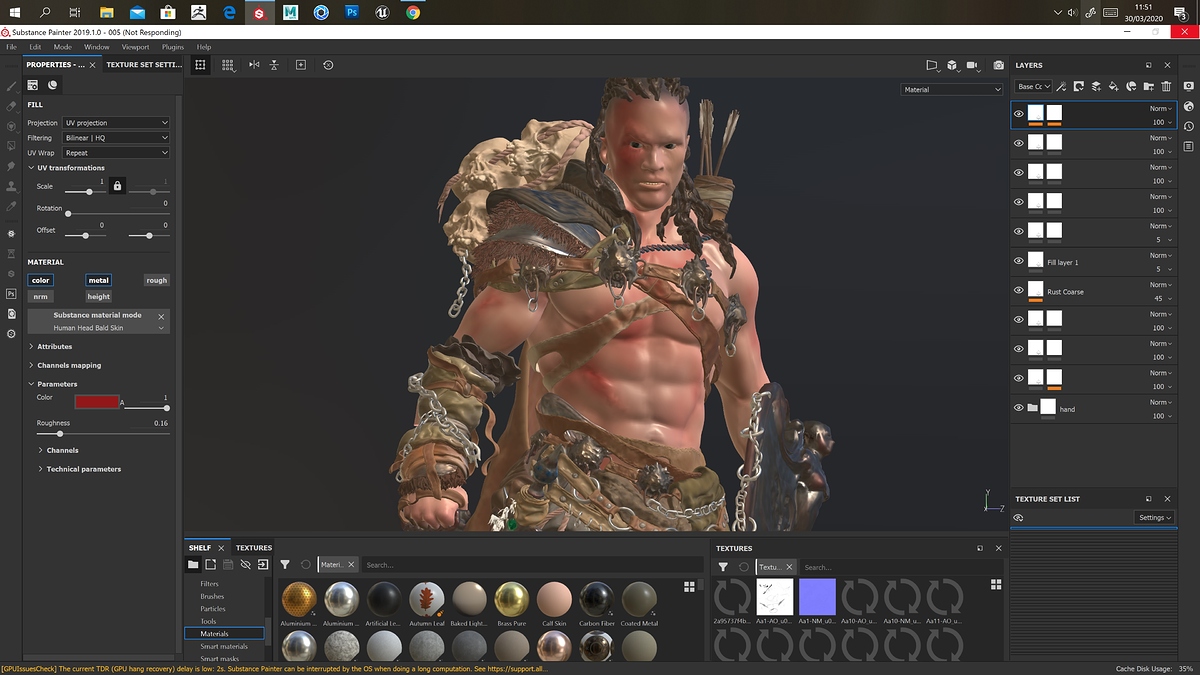Adjust the Roughness slider
Image resolution: width=1200 pixels, height=675 pixels.
[x=103, y=434]
